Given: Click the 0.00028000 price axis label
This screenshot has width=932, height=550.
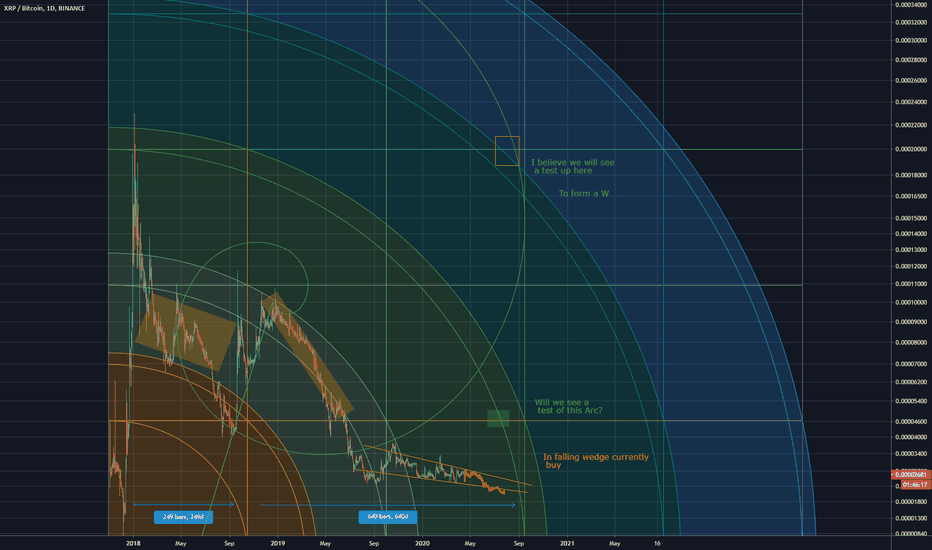Looking at the screenshot, I should pyautogui.click(x=911, y=60).
